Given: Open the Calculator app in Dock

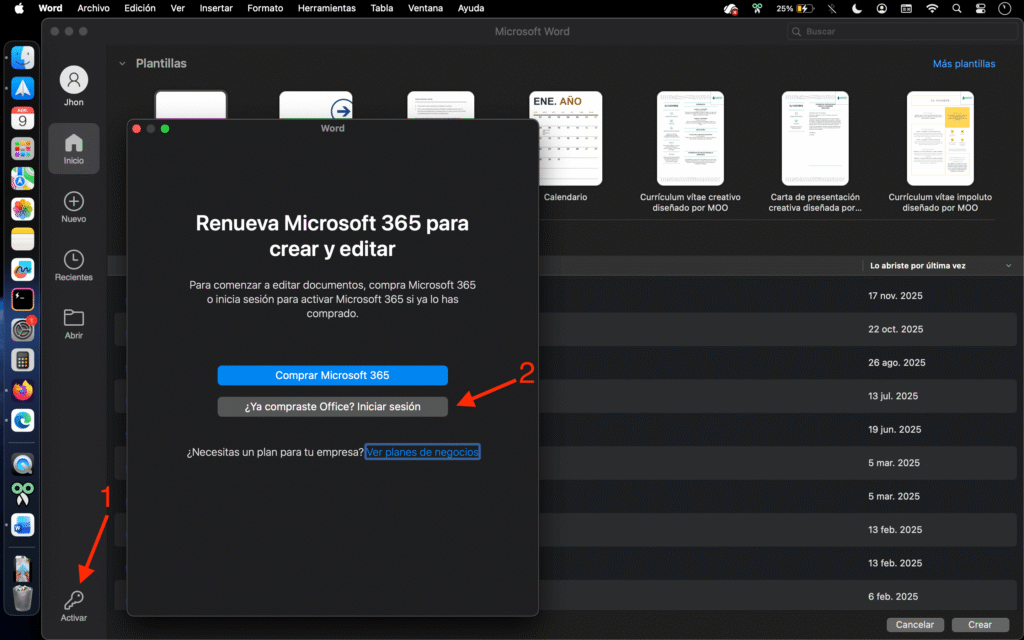Looking at the screenshot, I should click(22, 360).
